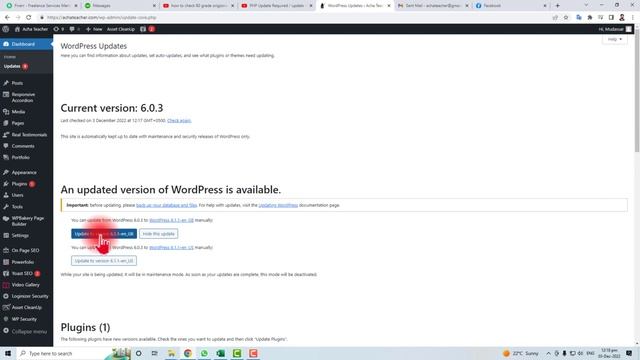Click the blue Update to en_GB button
The width and height of the screenshot is (640, 360).
[104, 234]
